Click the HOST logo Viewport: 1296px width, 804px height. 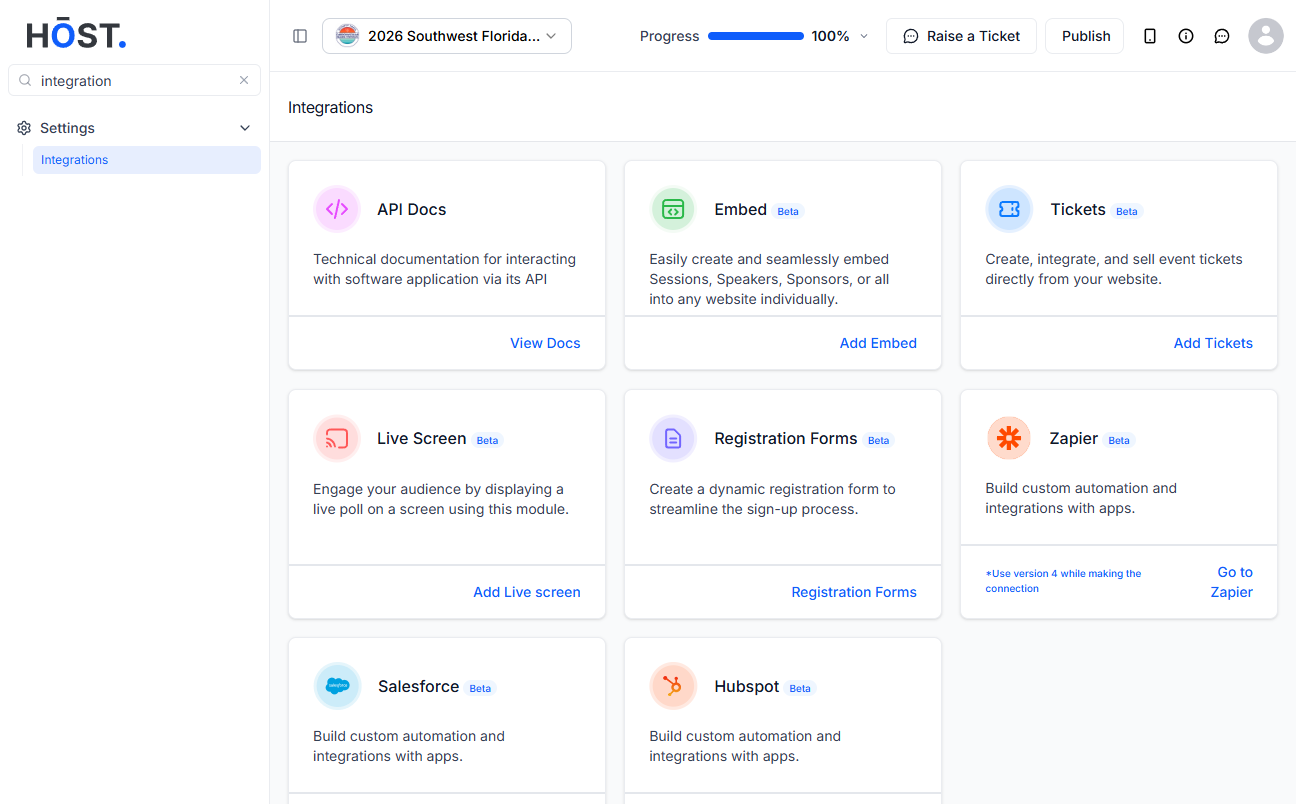pos(76,35)
